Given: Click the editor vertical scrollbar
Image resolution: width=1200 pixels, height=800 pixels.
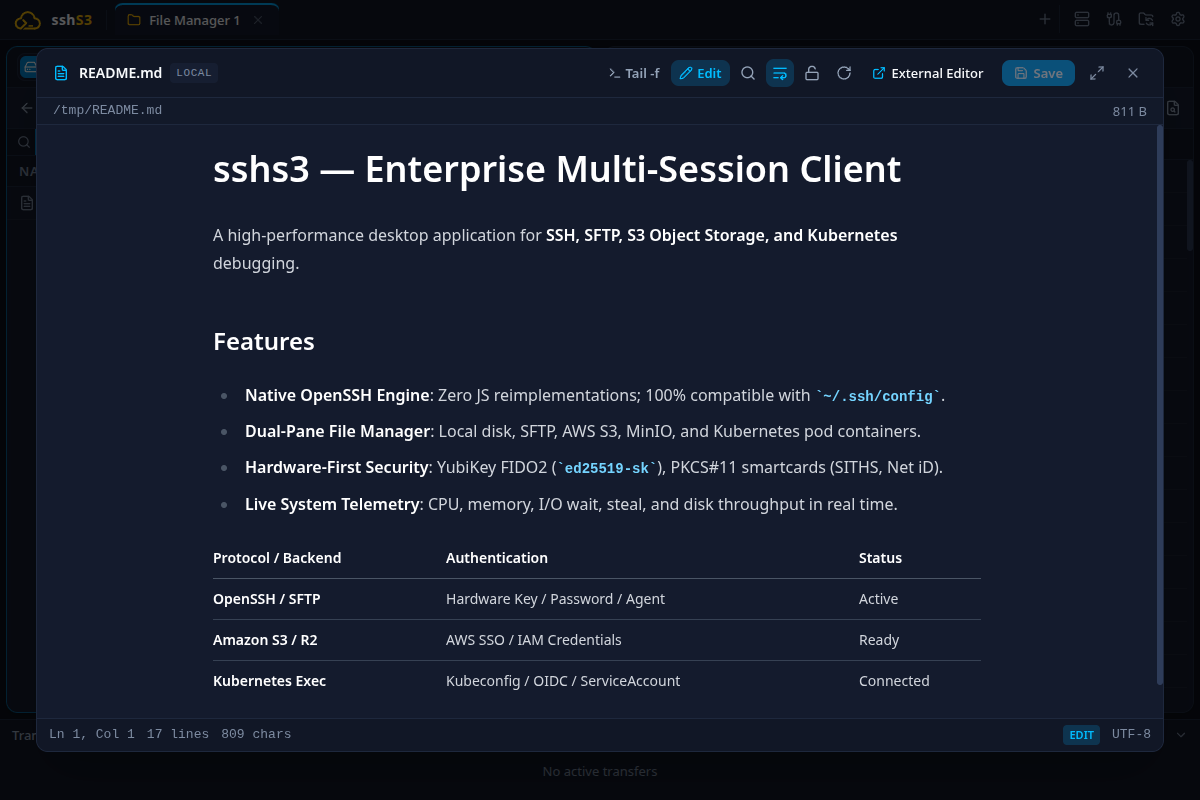Looking at the screenshot, I should [x=1160, y=404].
